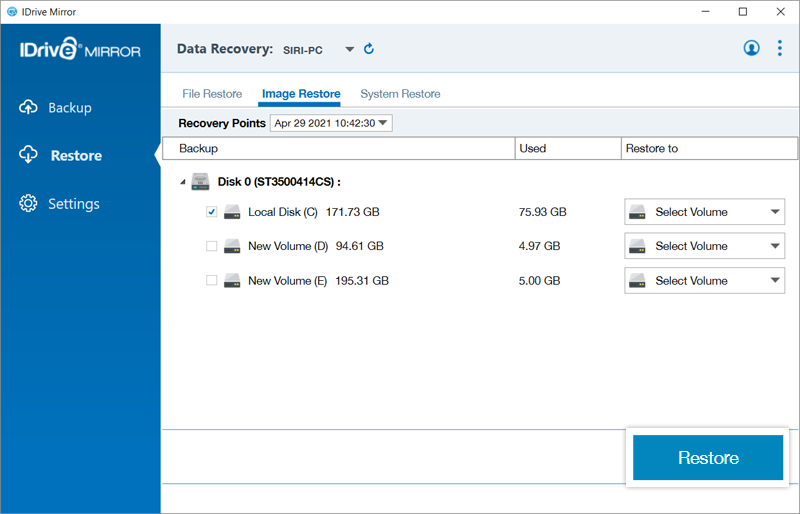Select the New Volume (E) 195.31 GB row label
Screen dimensions: 800x514
click(318, 280)
